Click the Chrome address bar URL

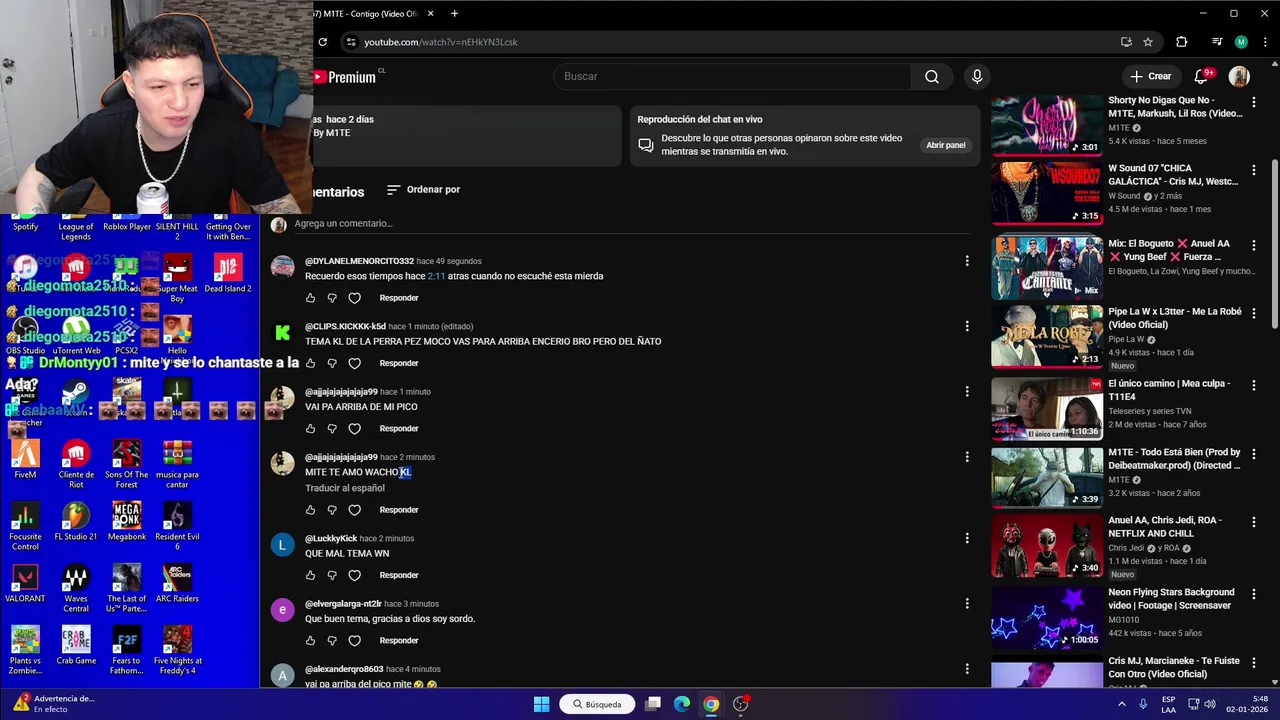441,42
